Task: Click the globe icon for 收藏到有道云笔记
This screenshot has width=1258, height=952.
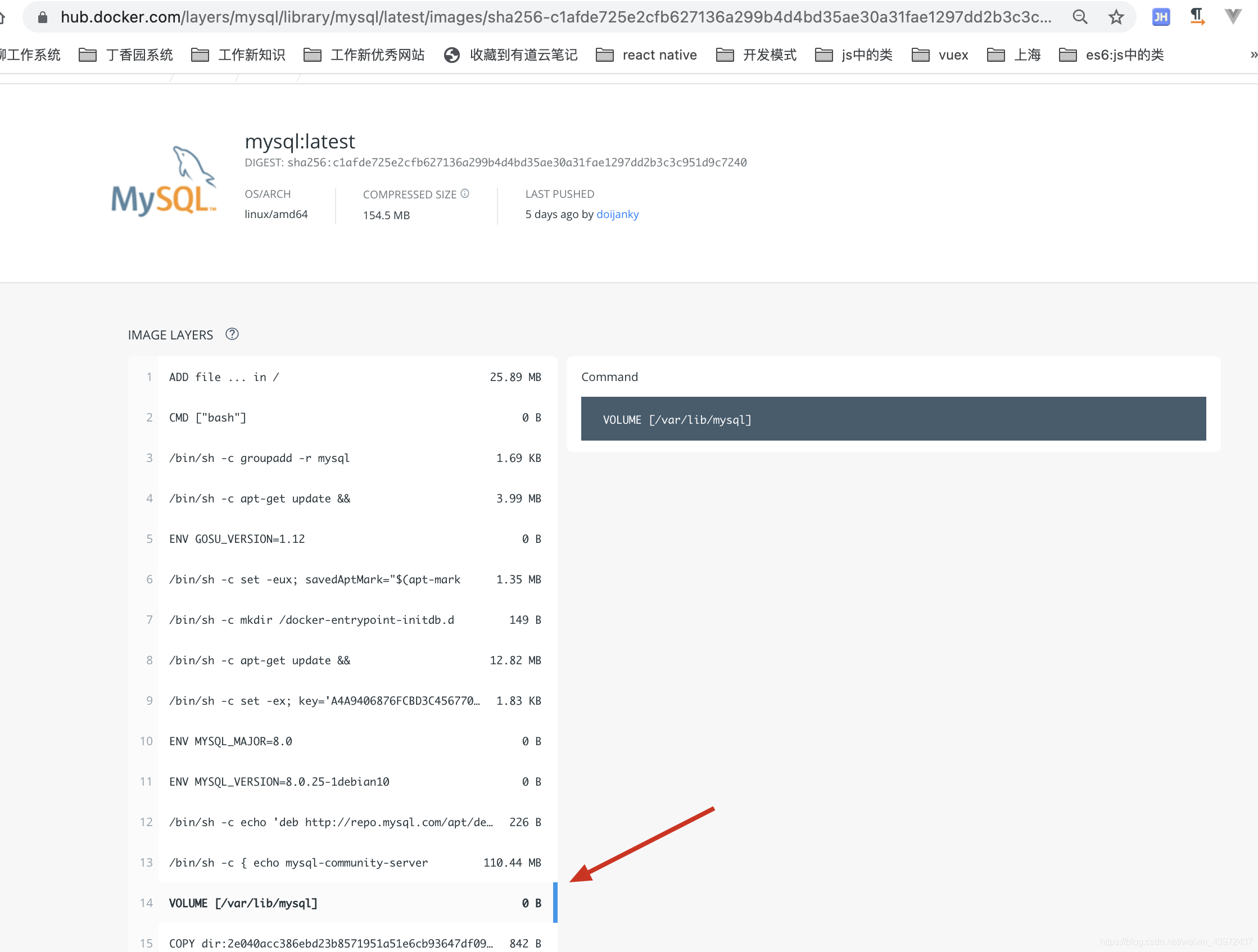Action: click(451, 55)
